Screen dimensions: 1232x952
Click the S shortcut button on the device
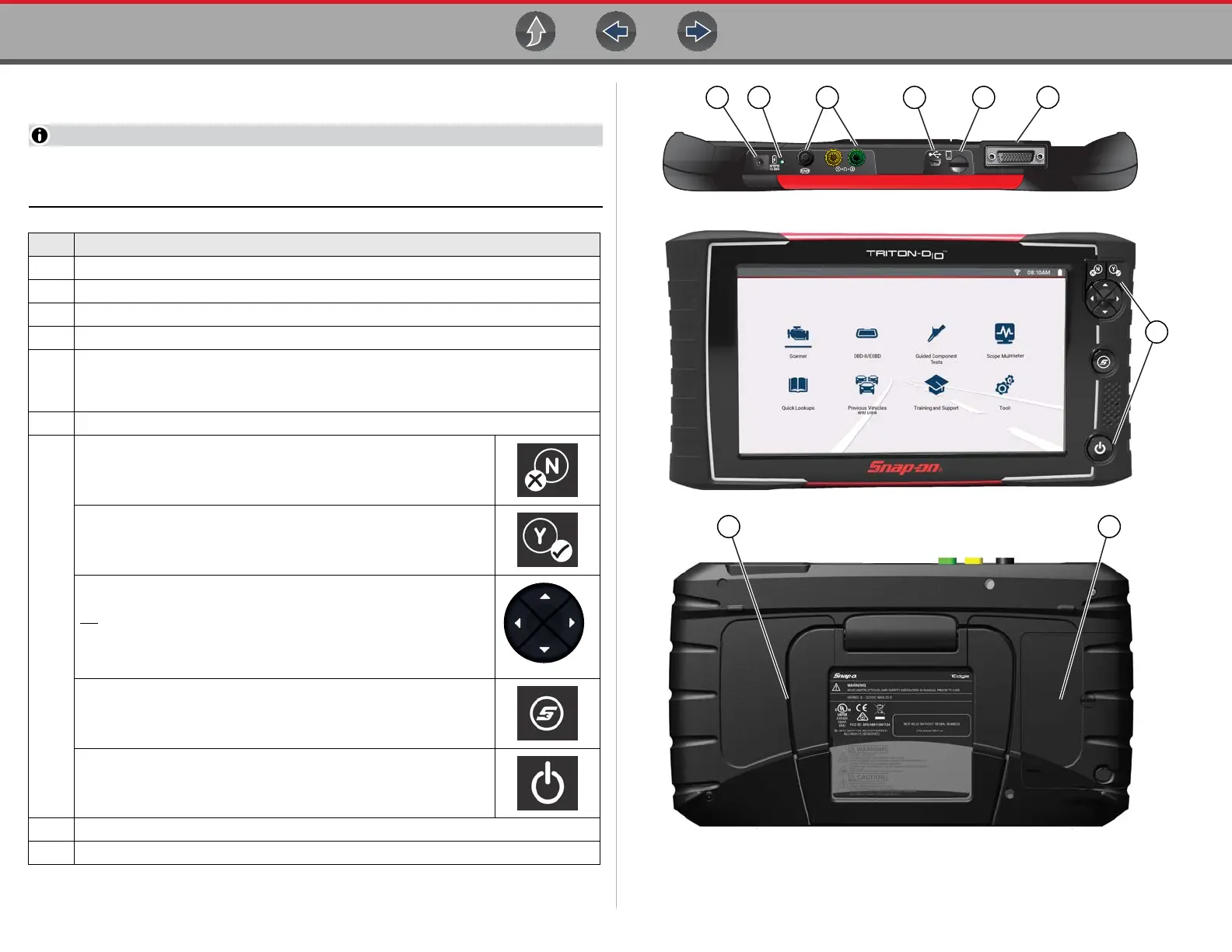click(x=1103, y=362)
